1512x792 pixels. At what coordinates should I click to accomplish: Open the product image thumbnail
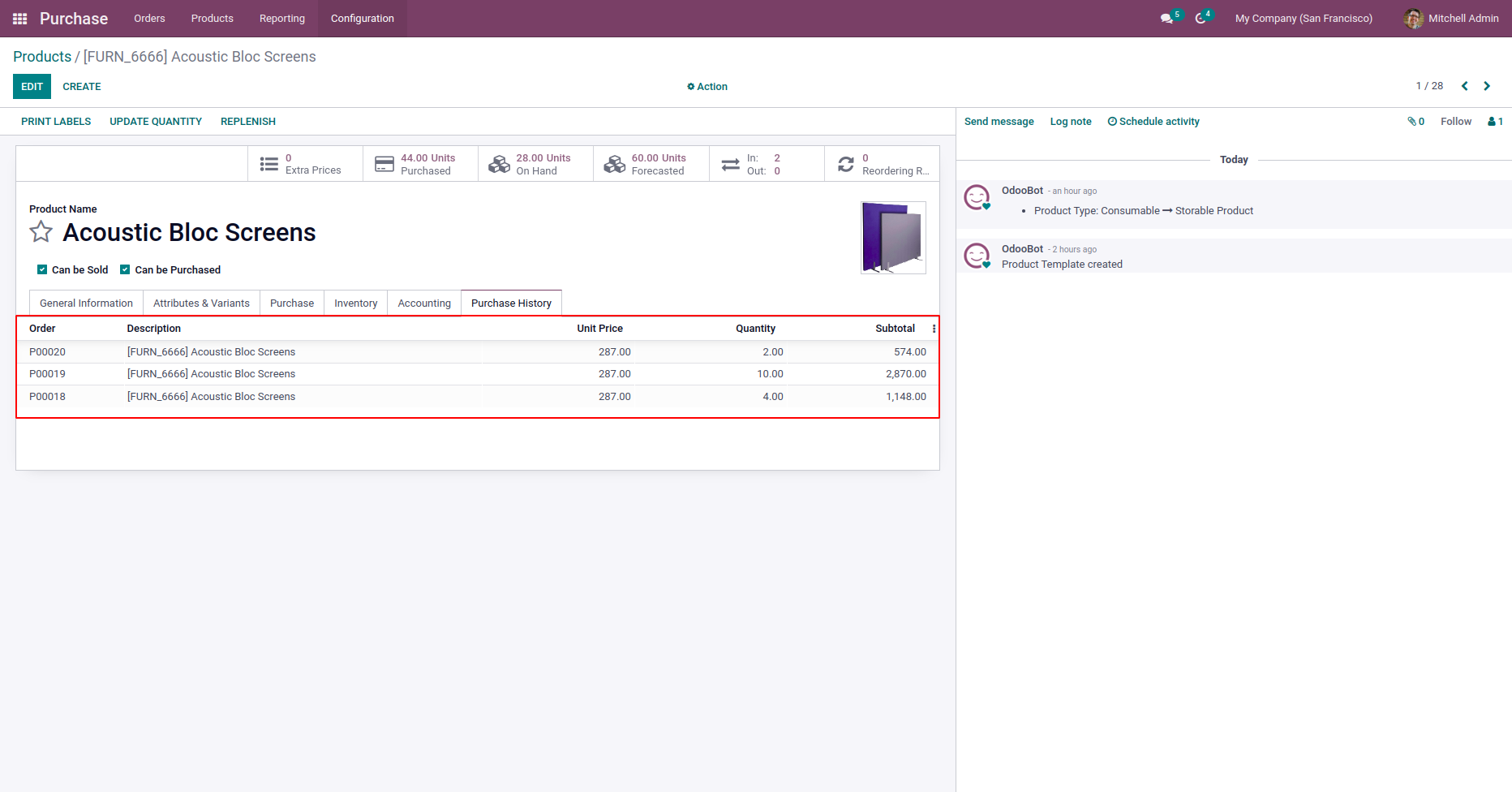coord(893,238)
